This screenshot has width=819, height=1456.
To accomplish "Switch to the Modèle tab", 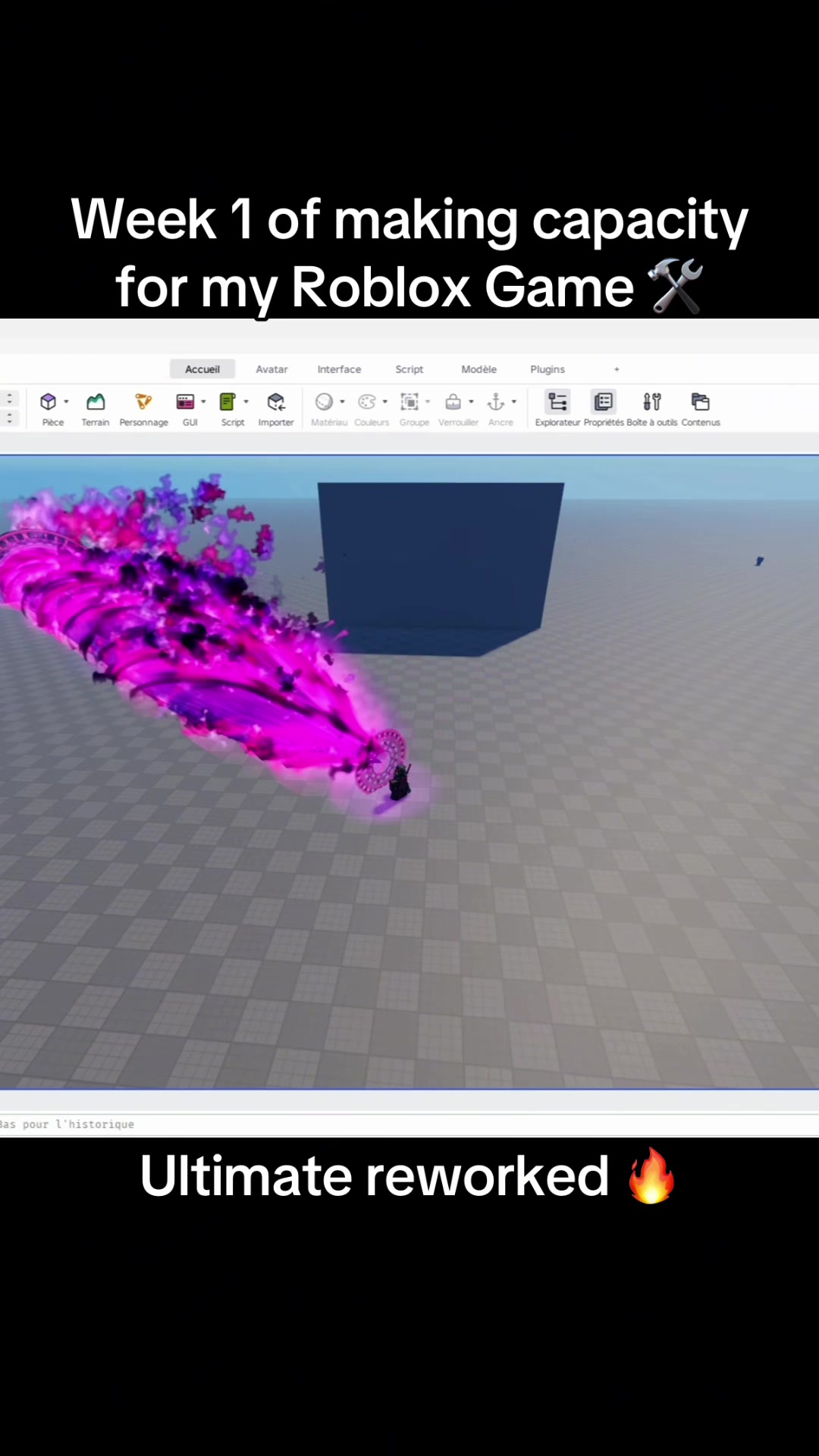I will 479,369.
